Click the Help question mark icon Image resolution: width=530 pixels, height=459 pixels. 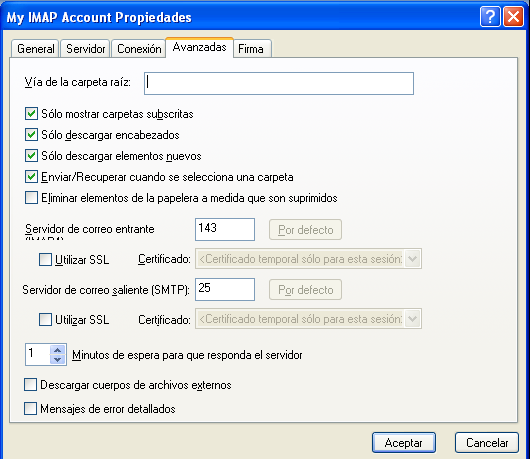pyautogui.click(x=490, y=17)
